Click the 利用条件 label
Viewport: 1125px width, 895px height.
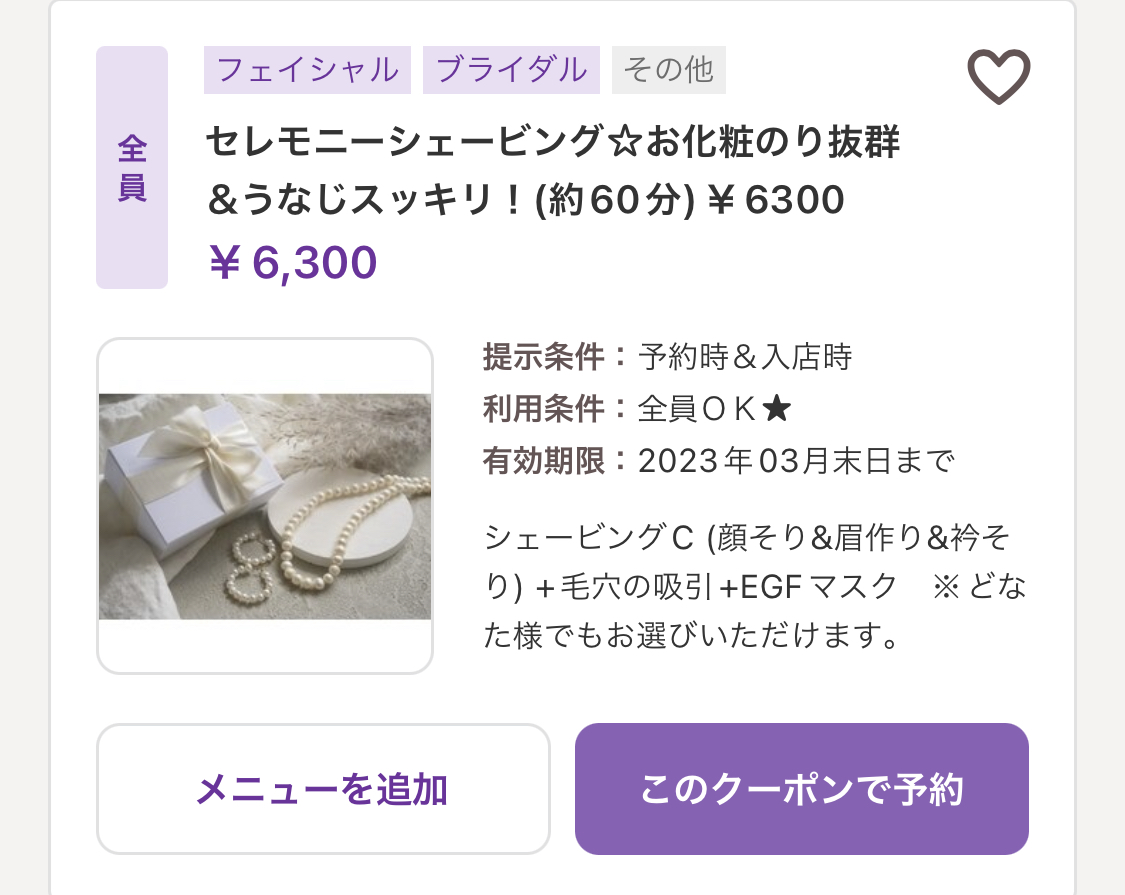click(544, 409)
